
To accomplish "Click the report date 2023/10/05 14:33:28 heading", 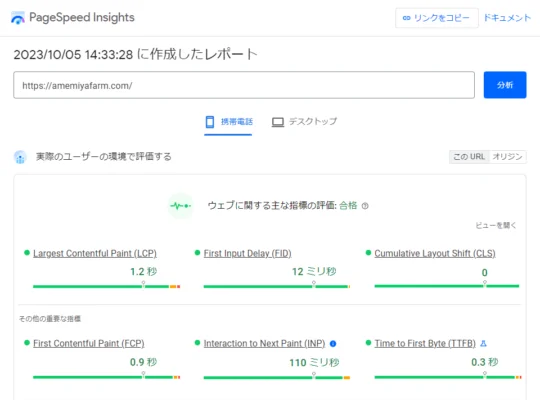I will [135, 54].
